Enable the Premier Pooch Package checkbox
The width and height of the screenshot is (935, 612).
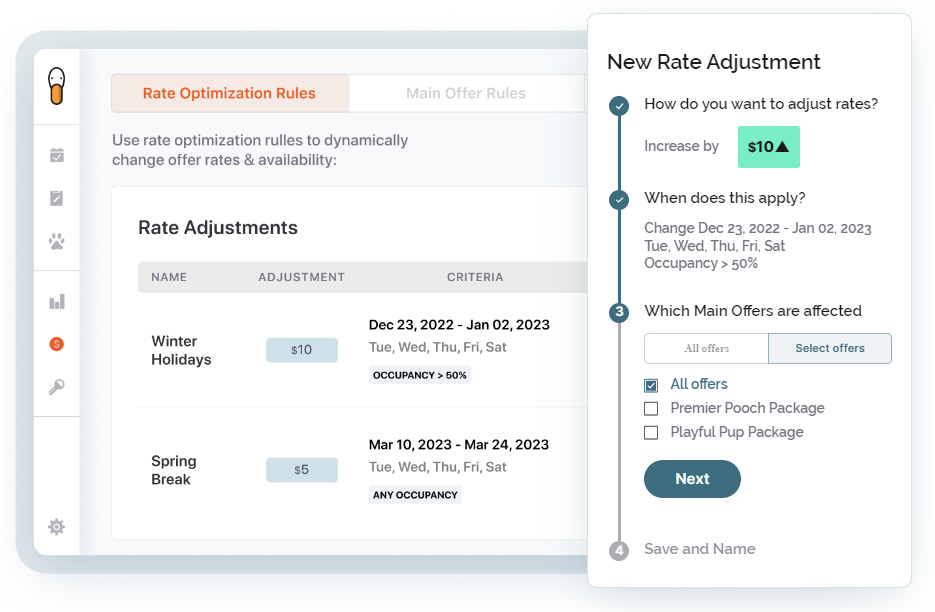click(x=651, y=408)
